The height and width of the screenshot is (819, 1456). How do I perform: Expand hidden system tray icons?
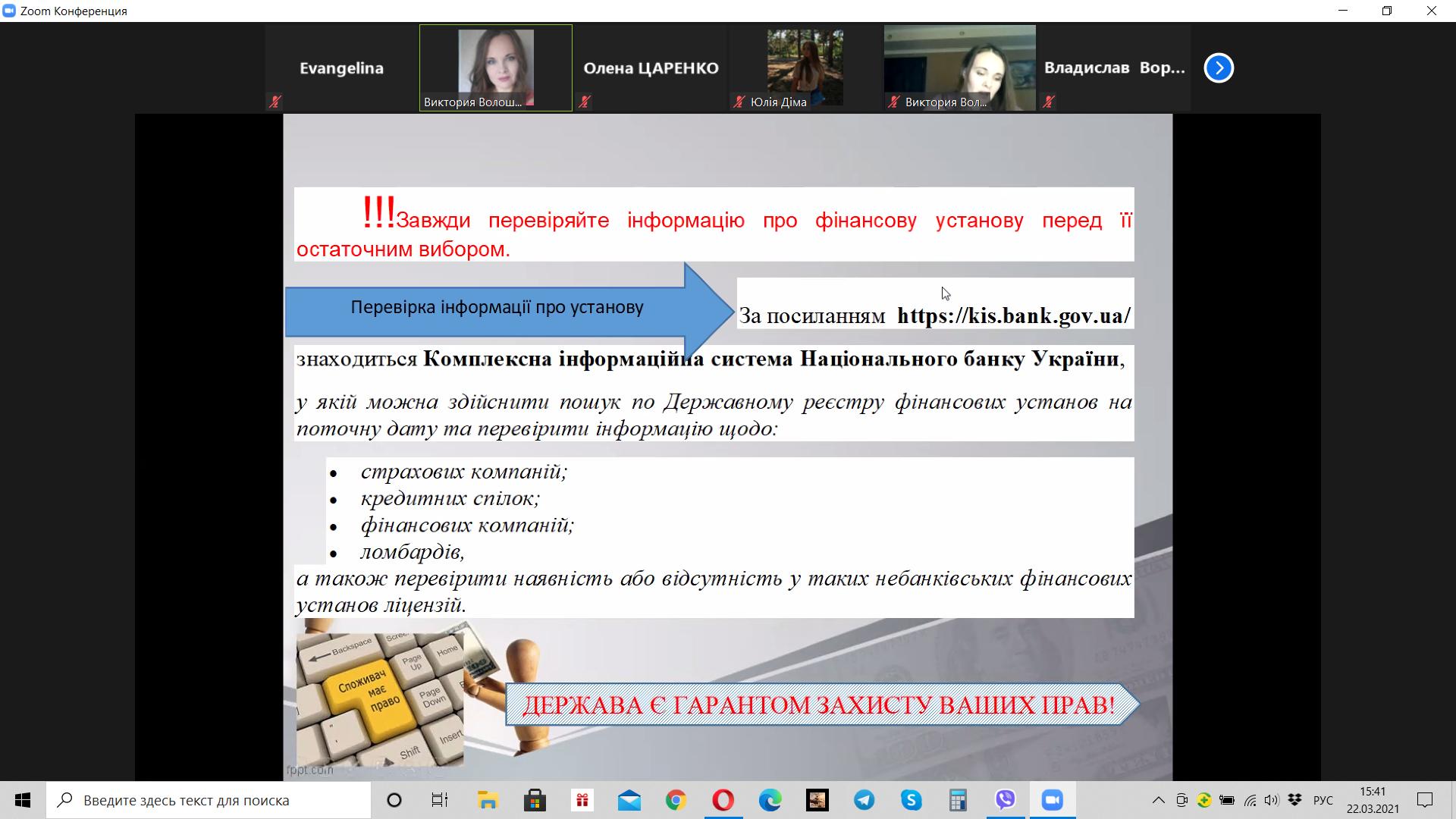[x=1158, y=800]
